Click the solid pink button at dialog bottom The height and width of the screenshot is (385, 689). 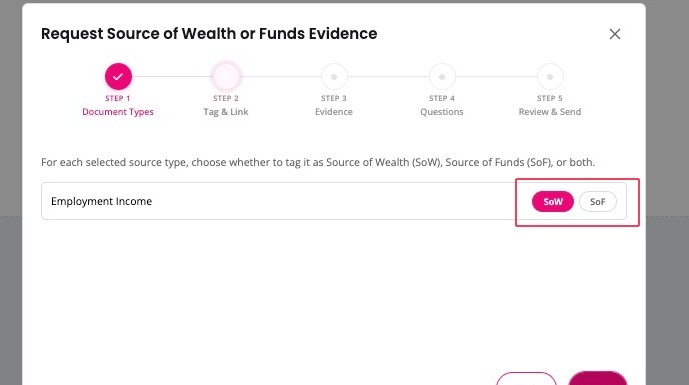click(598, 378)
